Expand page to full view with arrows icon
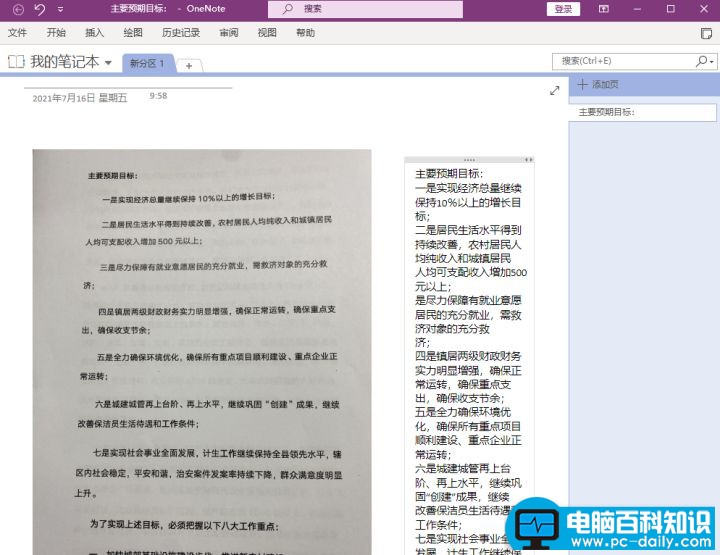 click(555, 90)
